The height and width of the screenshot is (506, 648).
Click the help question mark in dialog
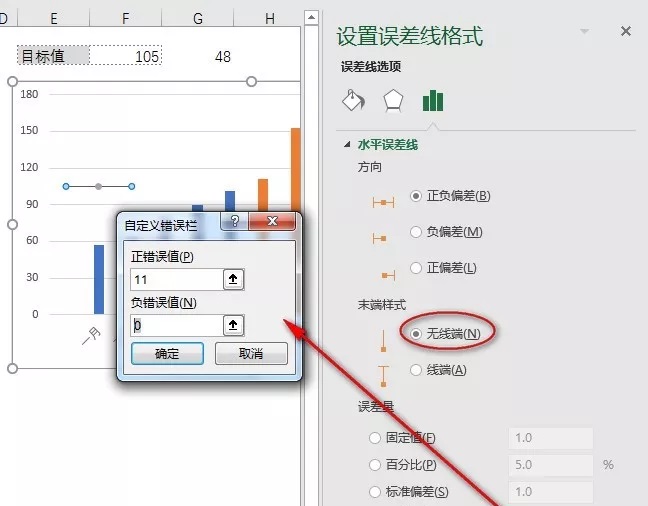pos(233,222)
